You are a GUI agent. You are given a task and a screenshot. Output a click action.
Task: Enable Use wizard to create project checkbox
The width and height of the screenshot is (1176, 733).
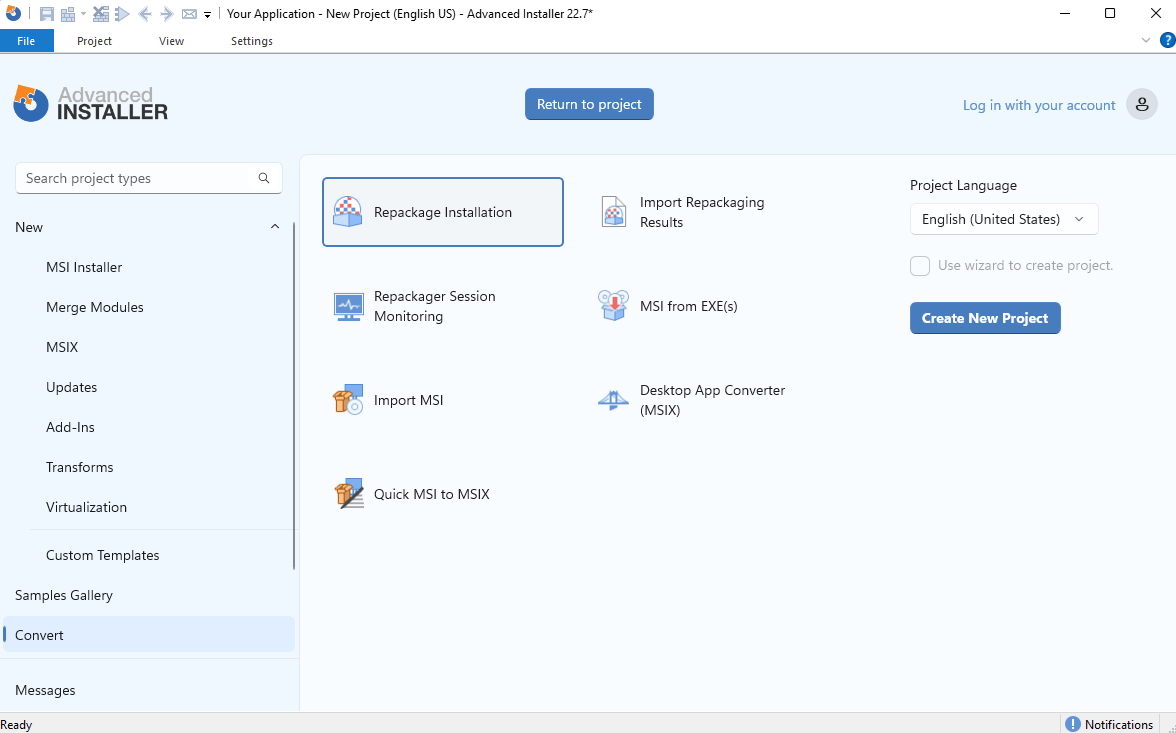920,266
